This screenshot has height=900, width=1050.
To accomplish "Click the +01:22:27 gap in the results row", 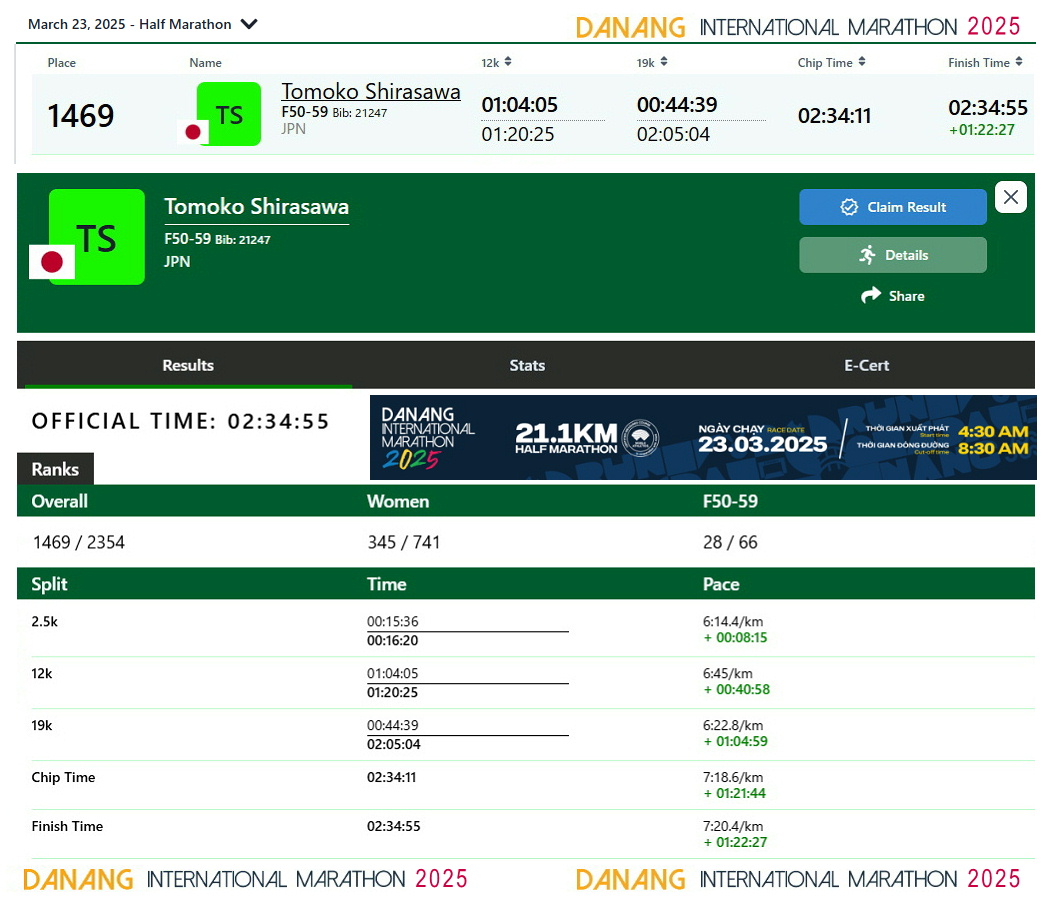I will [982, 130].
